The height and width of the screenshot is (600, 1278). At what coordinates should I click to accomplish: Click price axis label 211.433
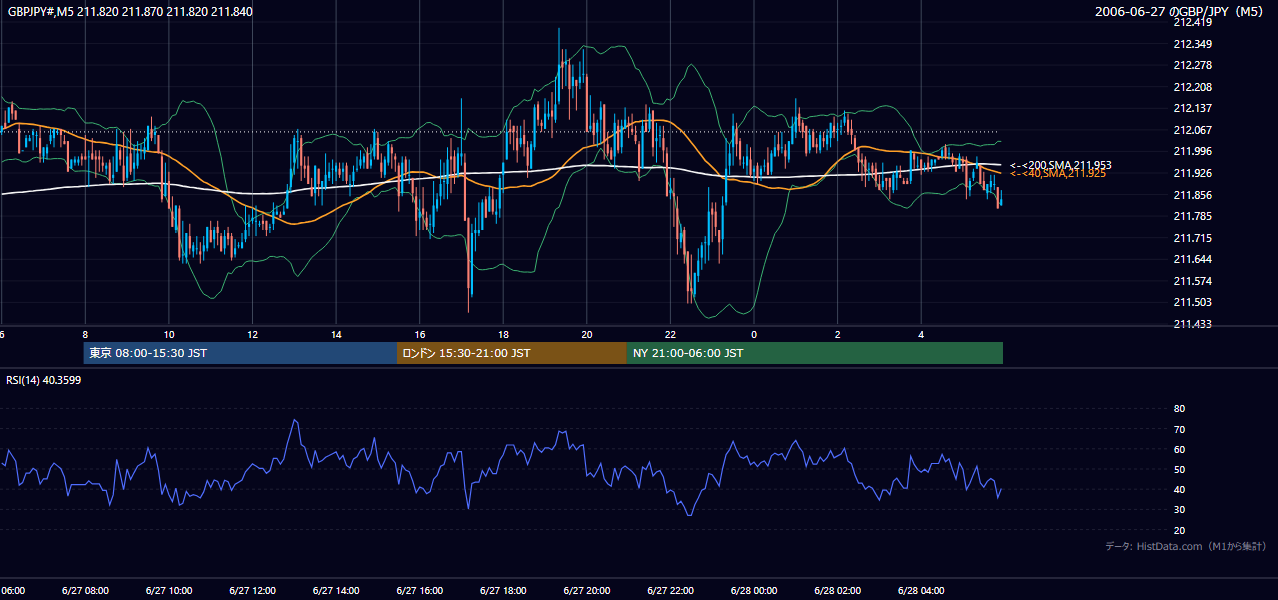pyautogui.click(x=1193, y=324)
